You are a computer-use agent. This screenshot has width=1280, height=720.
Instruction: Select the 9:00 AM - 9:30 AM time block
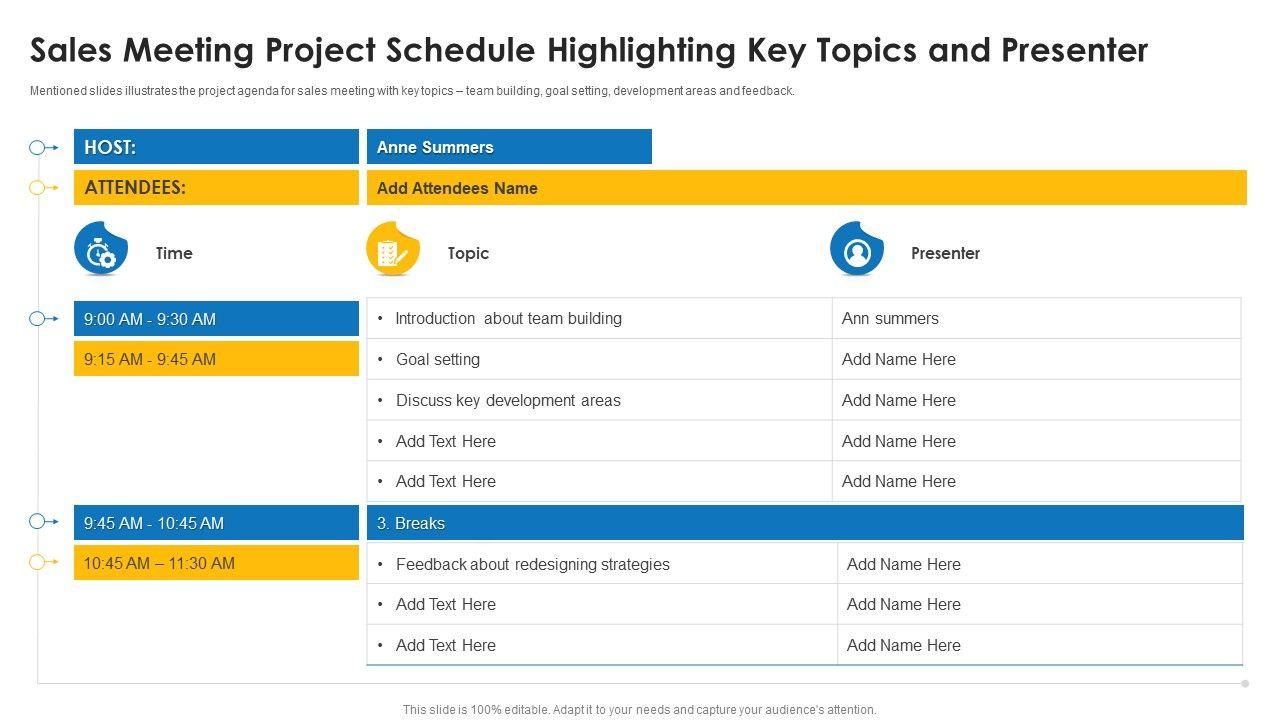click(x=216, y=319)
